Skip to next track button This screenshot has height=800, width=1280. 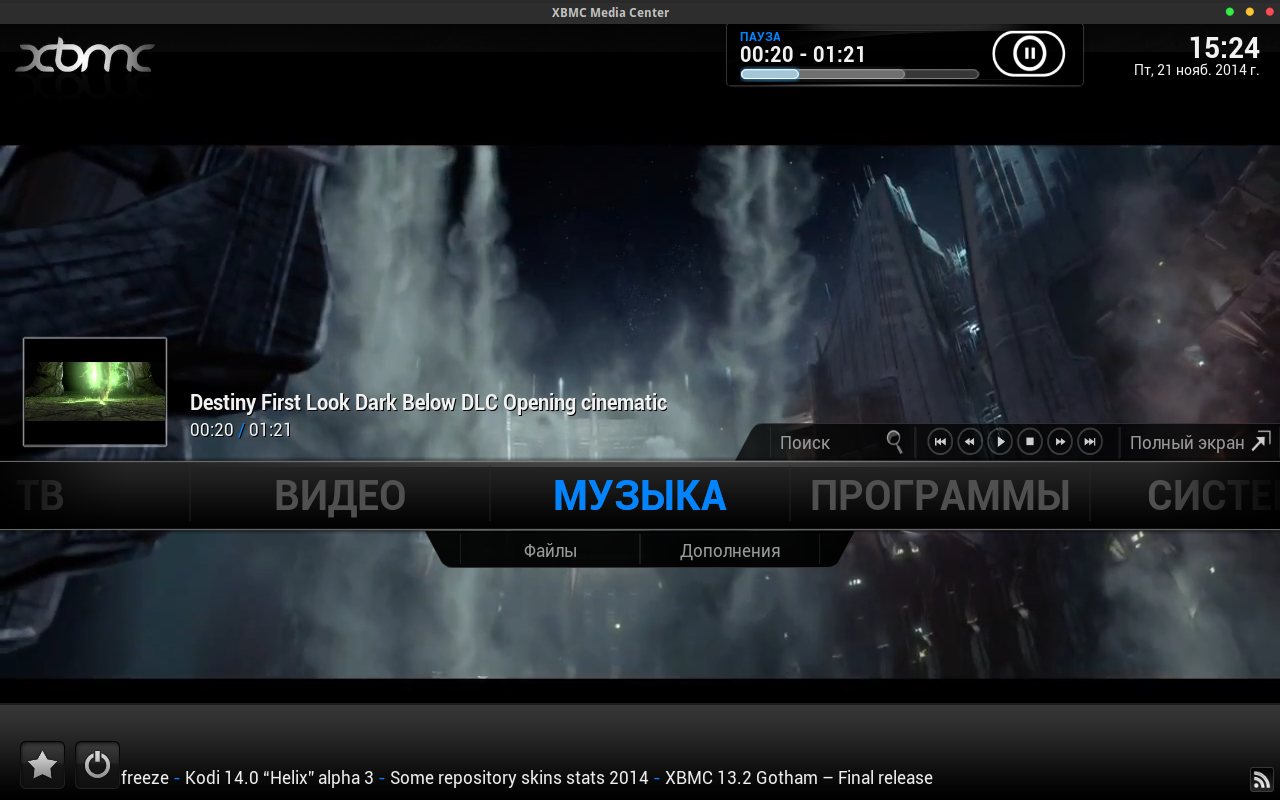tap(1090, 442)
